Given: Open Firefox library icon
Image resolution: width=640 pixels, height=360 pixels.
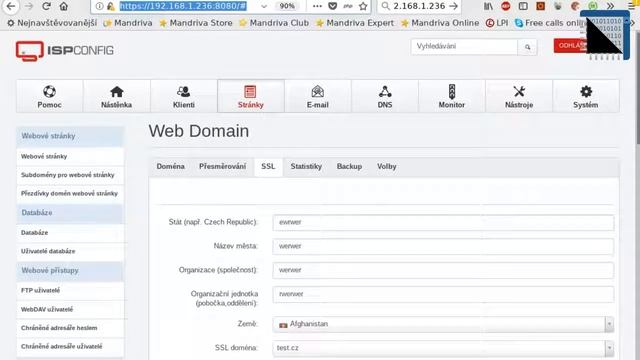Looking at the screenshot, I should tap(488, 6).
